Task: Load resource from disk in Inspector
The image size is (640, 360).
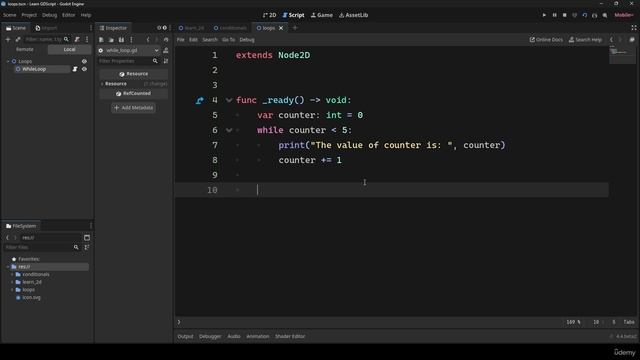Action: pos(111,40)
